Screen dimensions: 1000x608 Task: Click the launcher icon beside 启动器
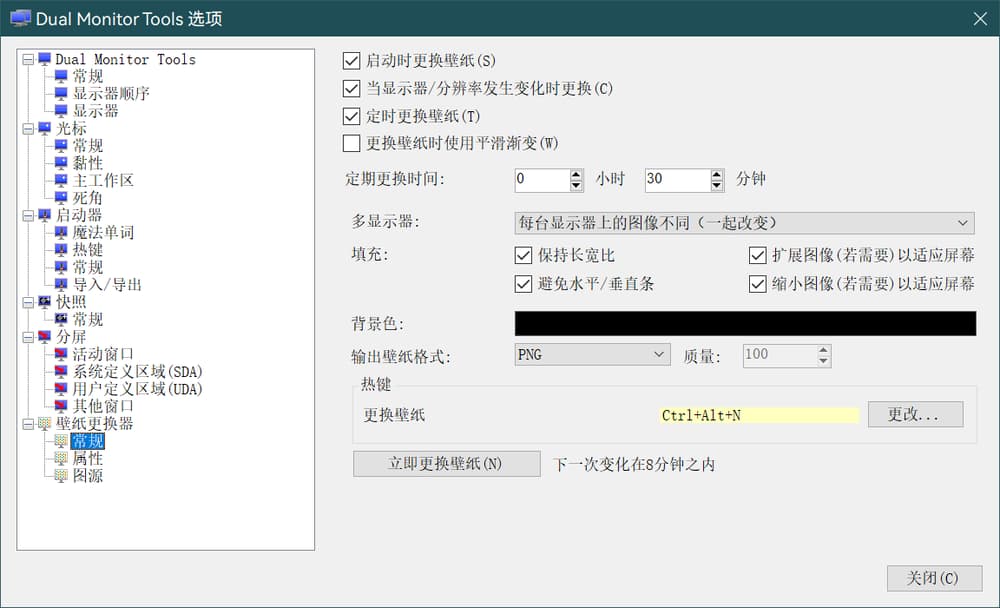coord(44,215)
